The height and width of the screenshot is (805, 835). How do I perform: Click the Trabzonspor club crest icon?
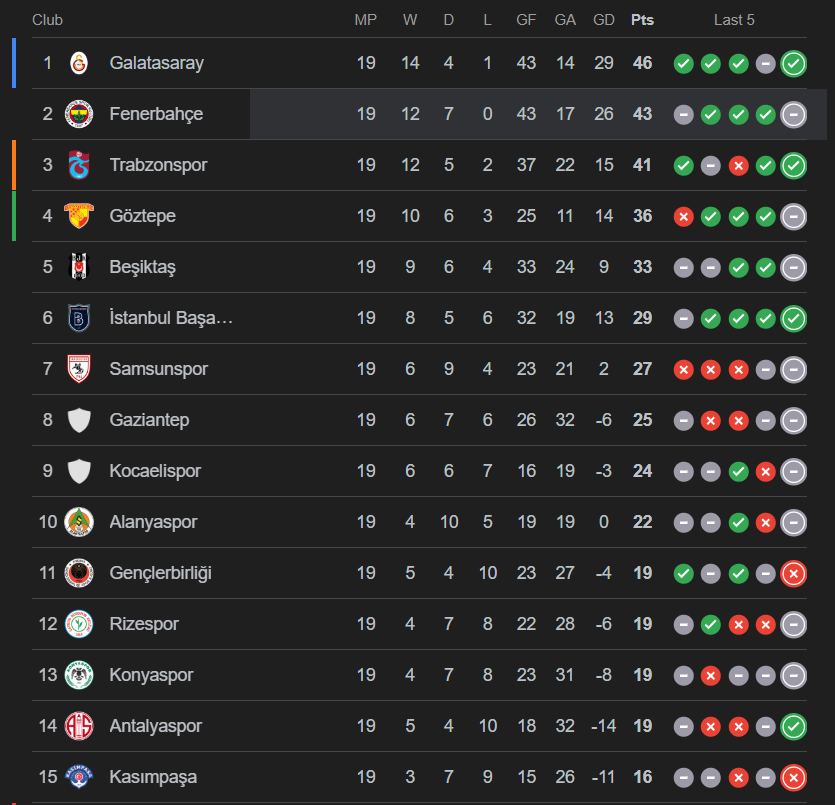point(79,165)
